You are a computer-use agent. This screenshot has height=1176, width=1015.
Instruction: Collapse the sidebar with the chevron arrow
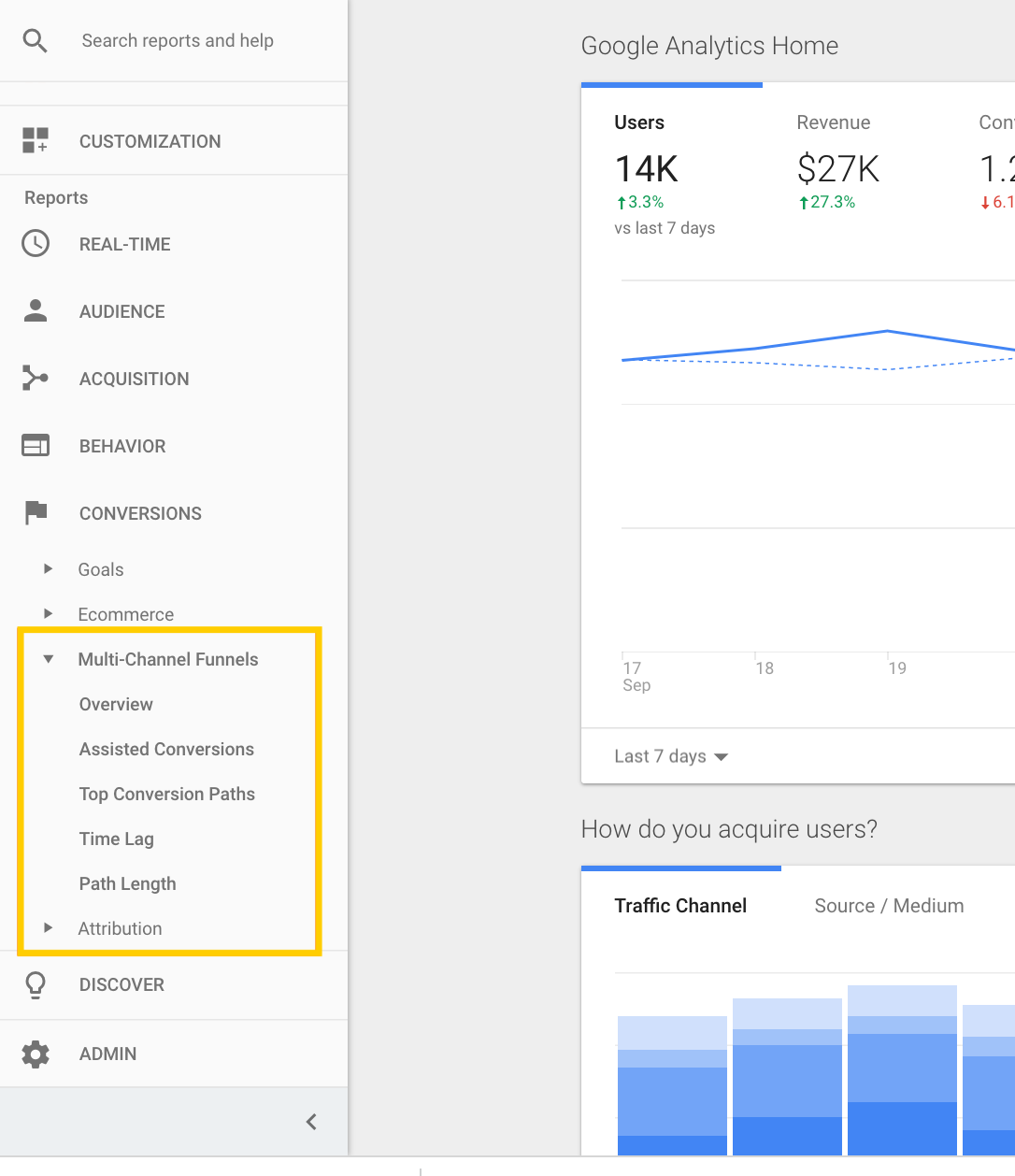click(311, 1122)
